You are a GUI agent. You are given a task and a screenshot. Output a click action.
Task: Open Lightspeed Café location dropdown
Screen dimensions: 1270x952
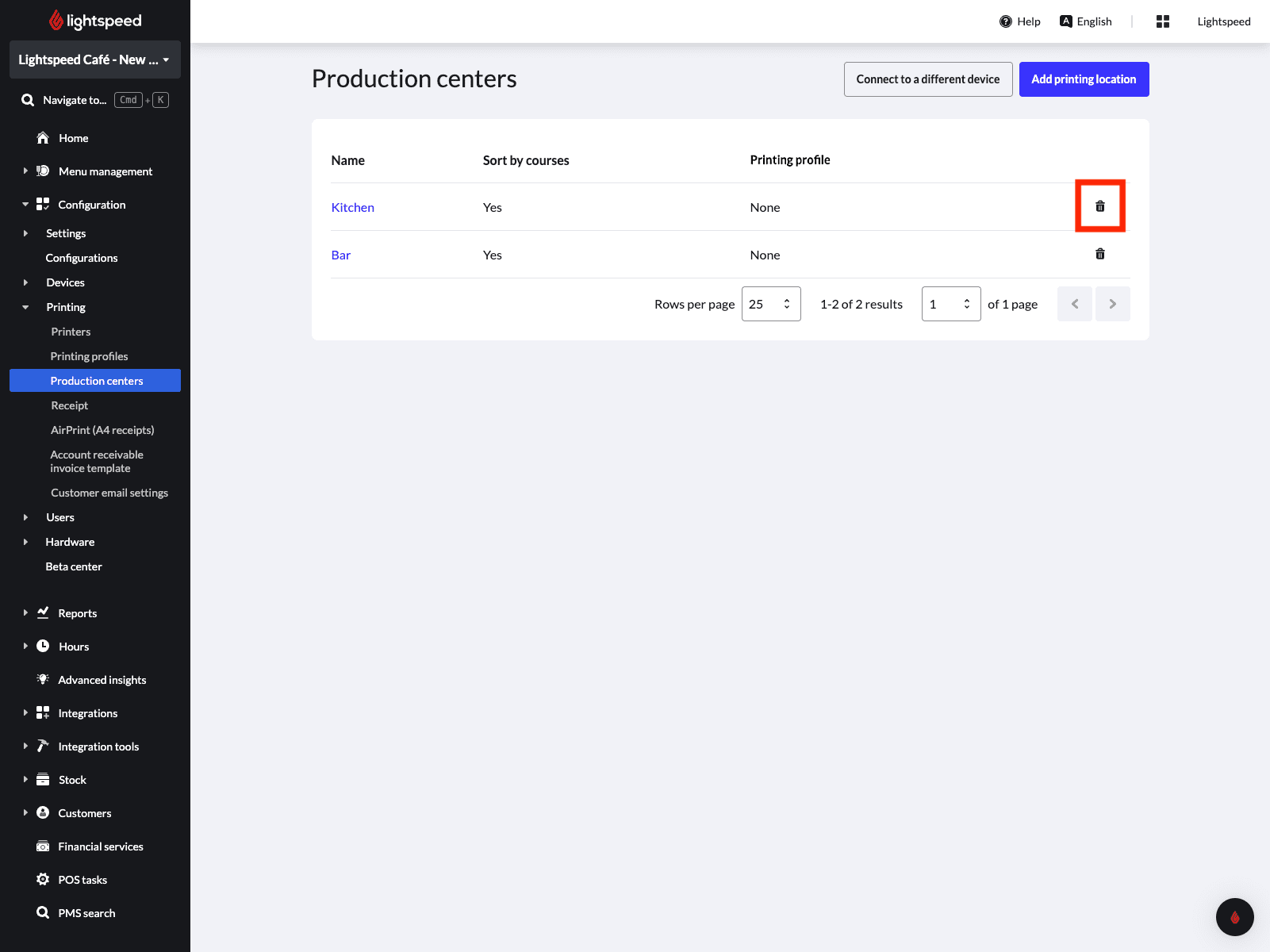[x=95, y=59]
